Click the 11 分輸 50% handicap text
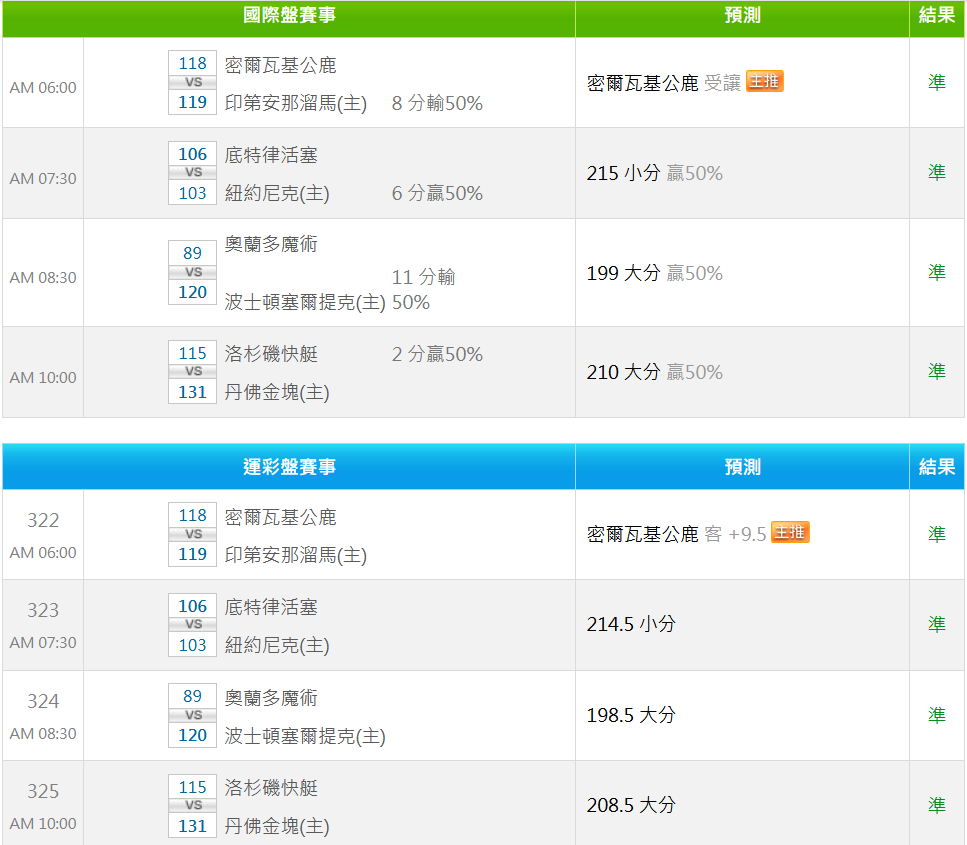This screenshot has height=845, width=967. click(x=424, y=290)
